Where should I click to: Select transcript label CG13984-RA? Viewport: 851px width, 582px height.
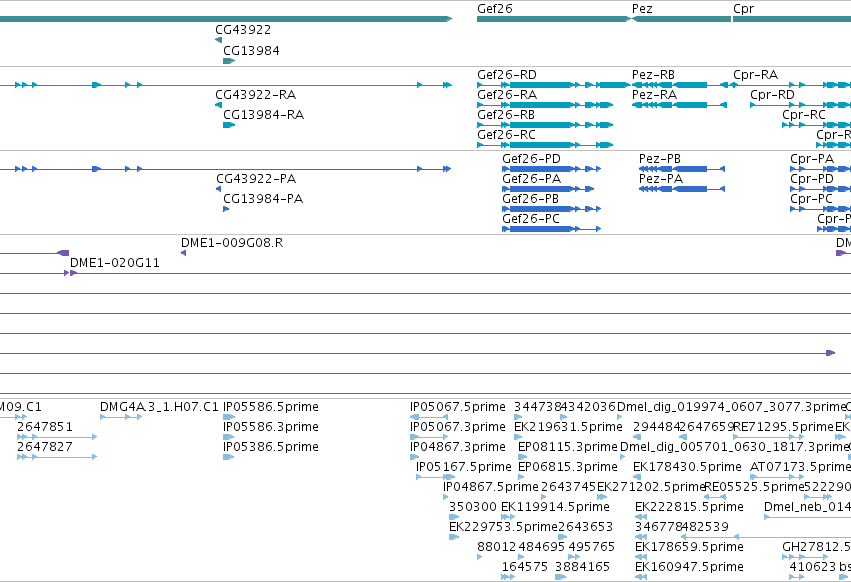[x=264, y=115]
